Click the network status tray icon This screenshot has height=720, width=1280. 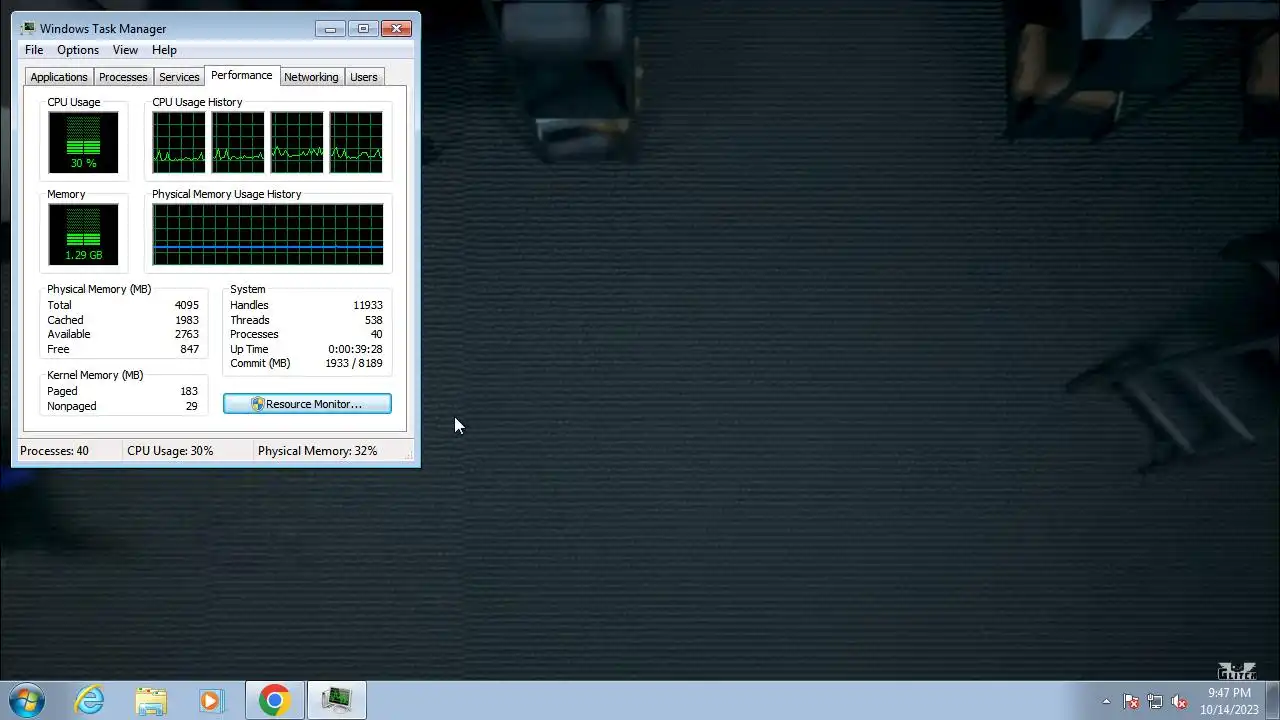pyautogui.click(x=1155, y=702)
